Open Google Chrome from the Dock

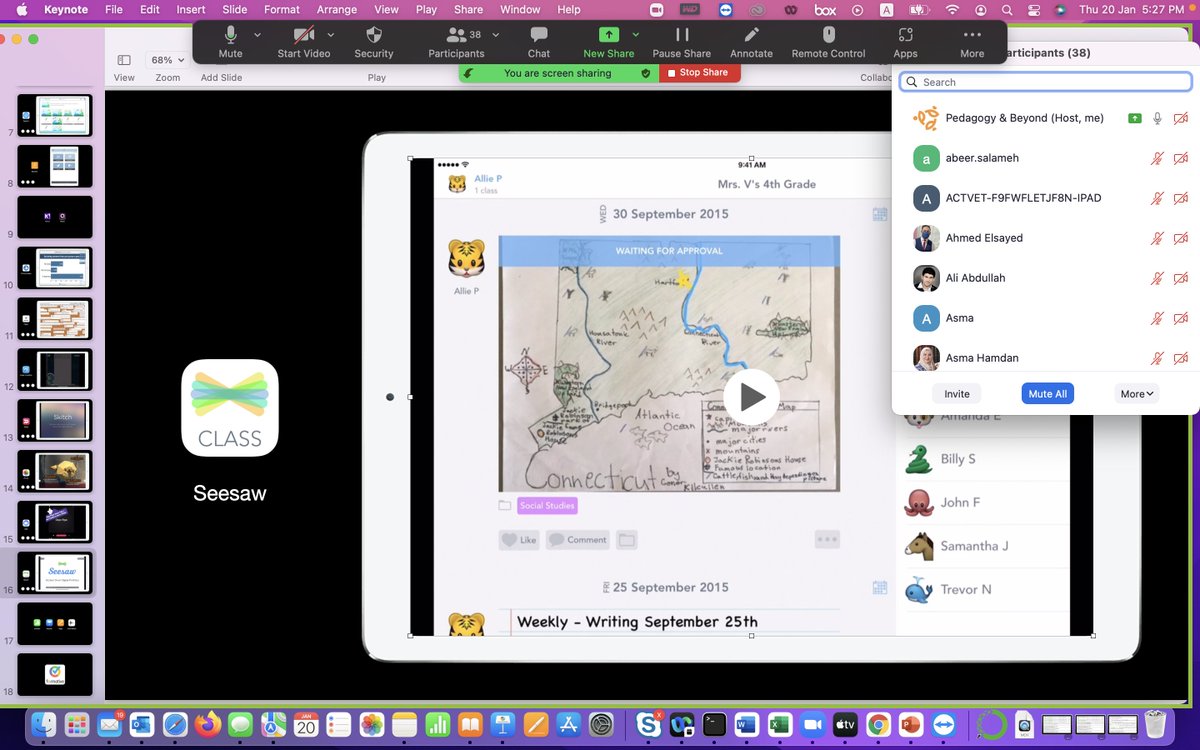point(878,724)
